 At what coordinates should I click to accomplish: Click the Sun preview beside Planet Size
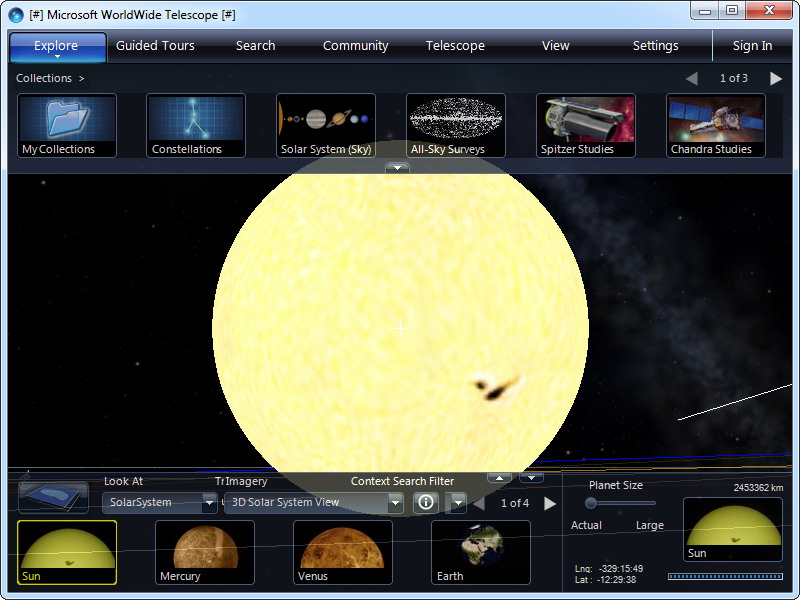click(733, 529)
